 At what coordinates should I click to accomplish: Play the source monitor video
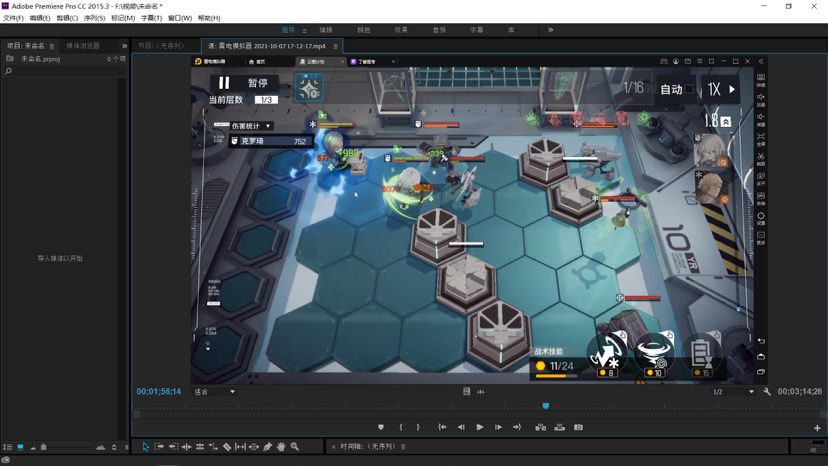(479, 427)
